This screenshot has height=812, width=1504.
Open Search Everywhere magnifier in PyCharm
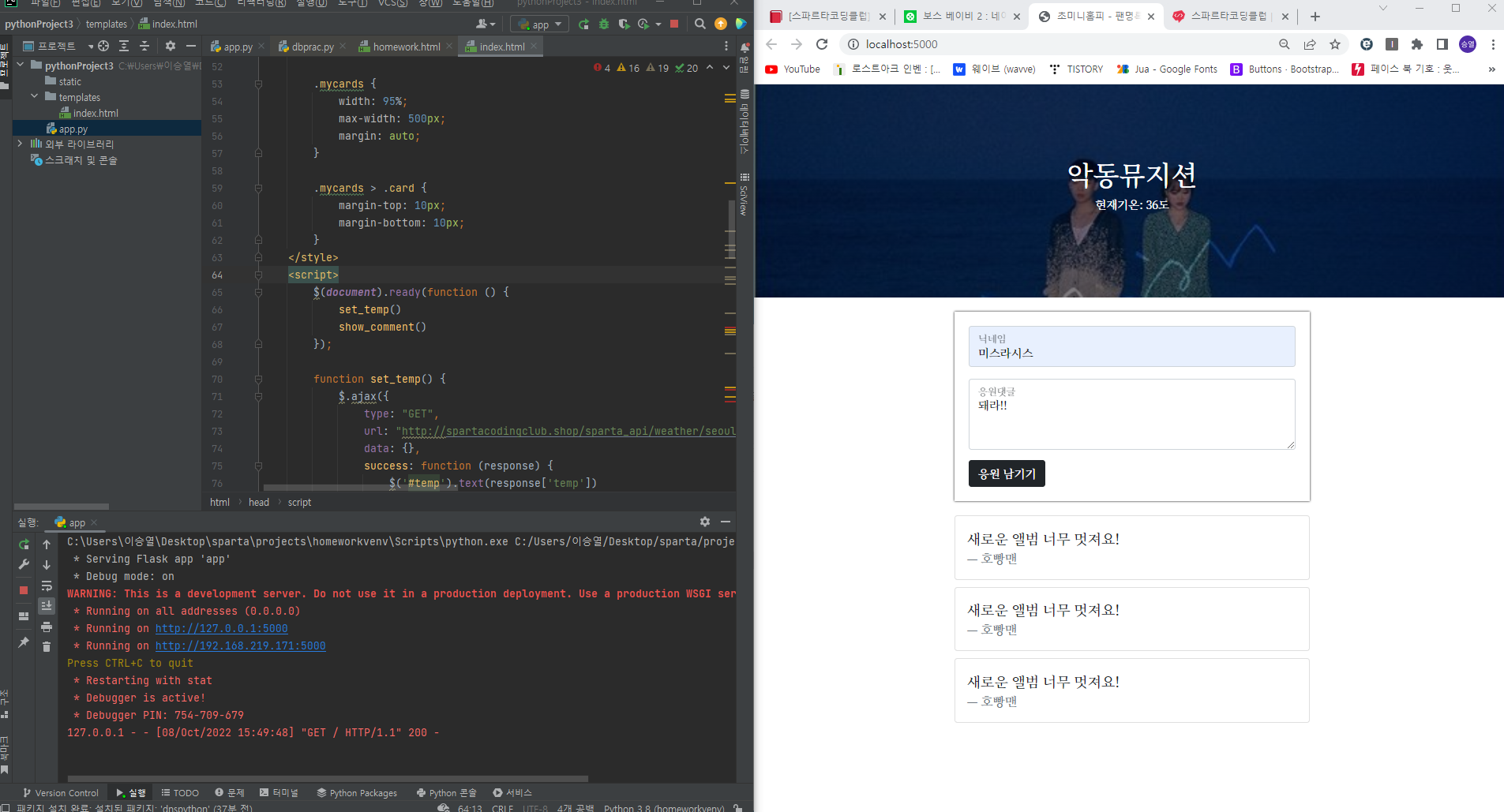tap(700, 24)
